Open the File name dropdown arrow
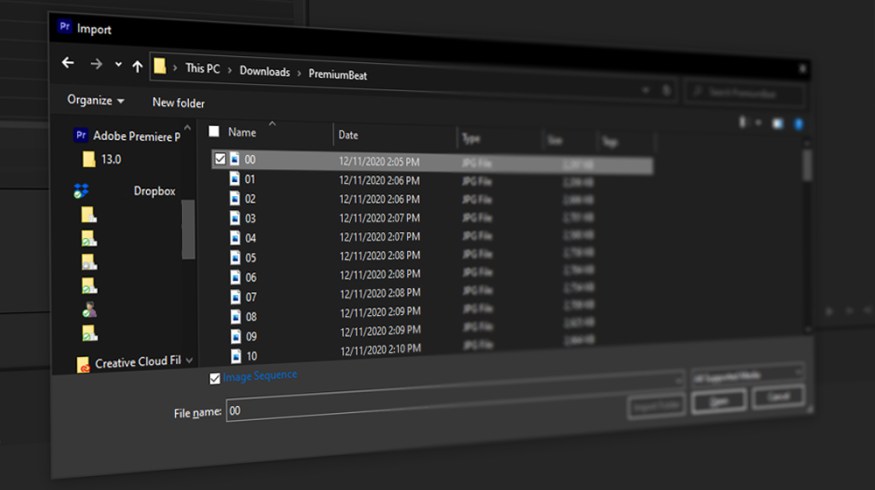 [678, 381]
